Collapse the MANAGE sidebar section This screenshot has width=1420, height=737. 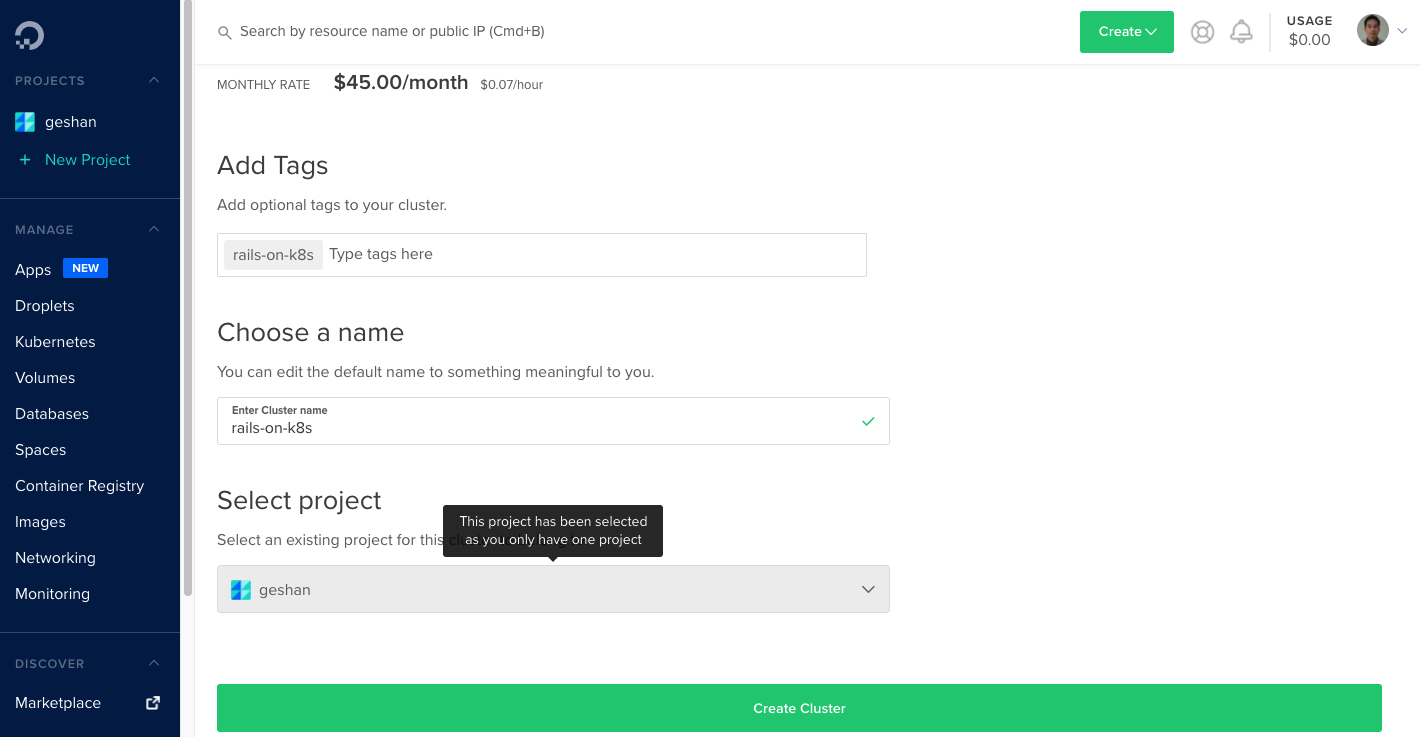click(x=153, y=229)
